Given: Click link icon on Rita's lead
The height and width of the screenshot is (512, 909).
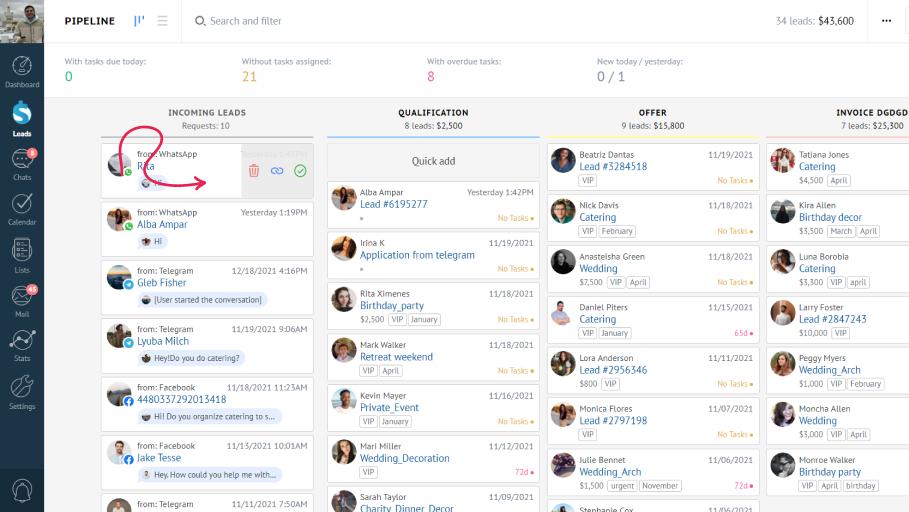Looking at the screenshot, I should pyautogui.click(x=277, y=171).
